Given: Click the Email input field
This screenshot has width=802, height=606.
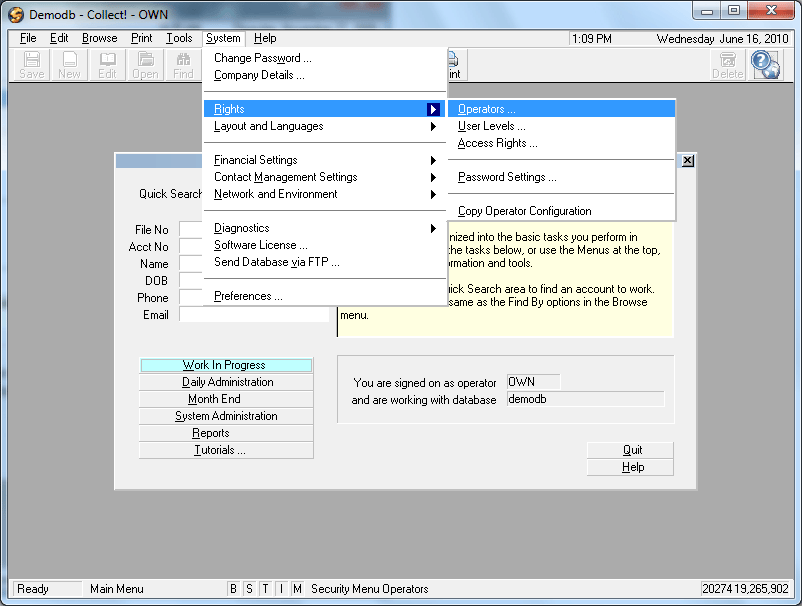Looking at the screenshot, I should (254, 315).
